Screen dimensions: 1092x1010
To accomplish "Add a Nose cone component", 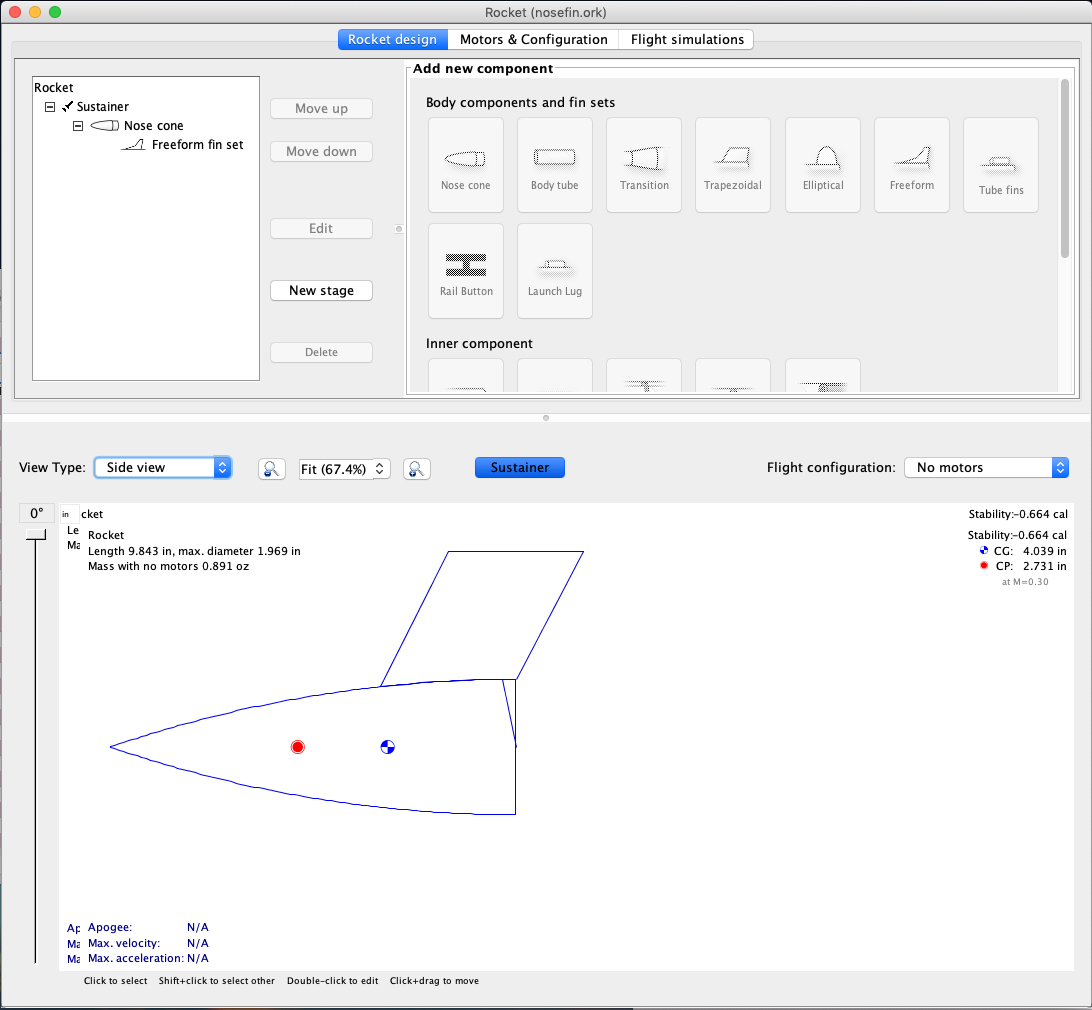I will (465, 165).
